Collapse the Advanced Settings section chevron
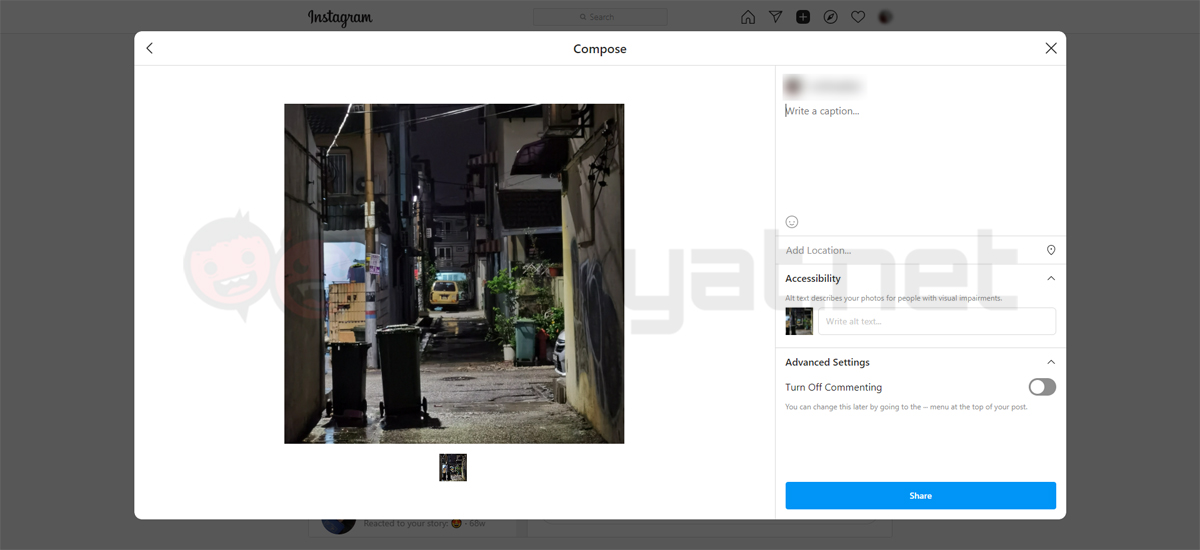This screenshot has height=550, width=1200. (x=1051, y=362)
